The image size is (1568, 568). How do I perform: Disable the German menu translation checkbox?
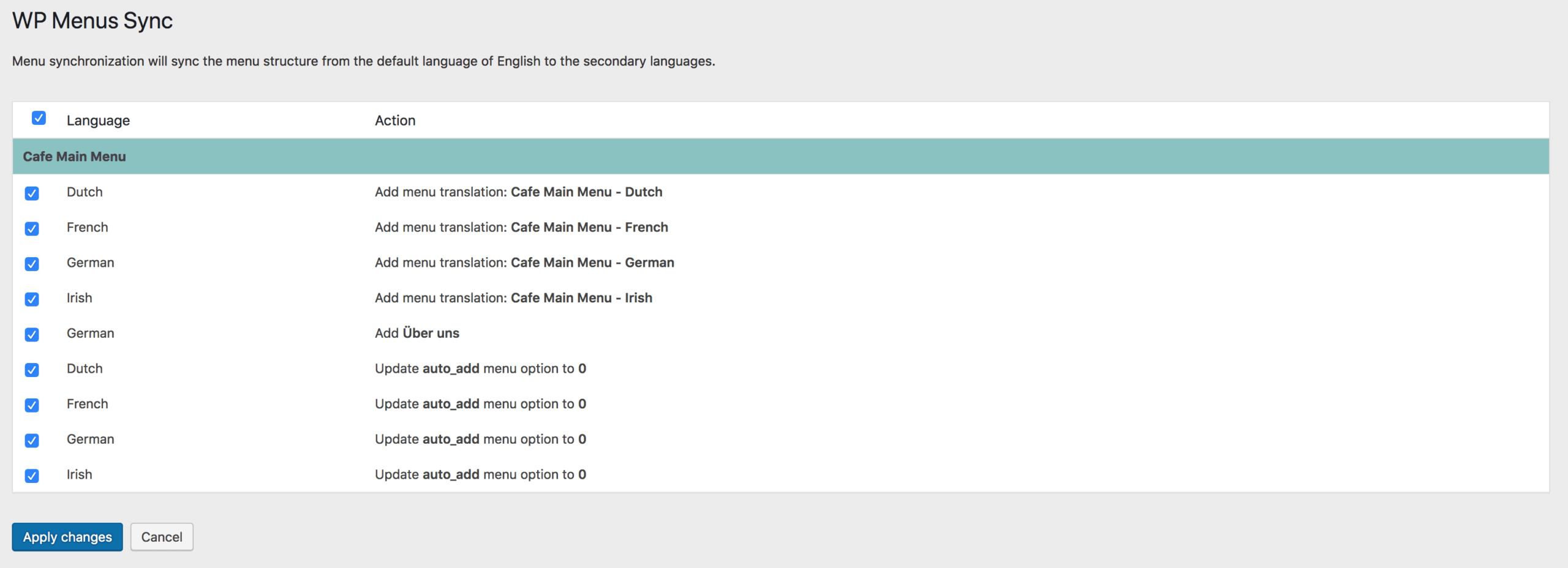click(x=31, y=264)
